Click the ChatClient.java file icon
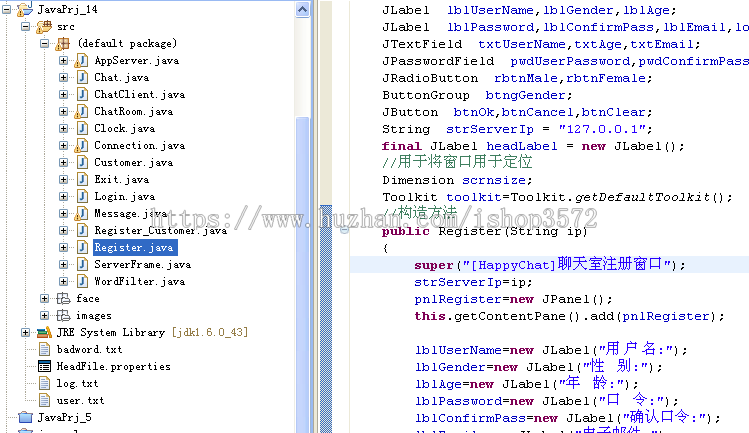Image resolution: width=749 pixels, height=433 pixels. click(x=82, y=94)
